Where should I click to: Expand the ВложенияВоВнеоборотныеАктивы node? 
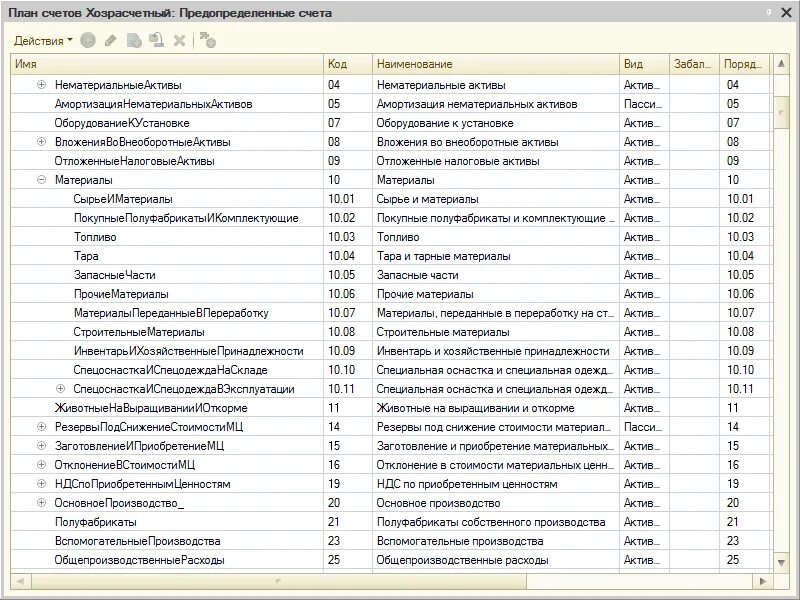(x=42, y=142)
